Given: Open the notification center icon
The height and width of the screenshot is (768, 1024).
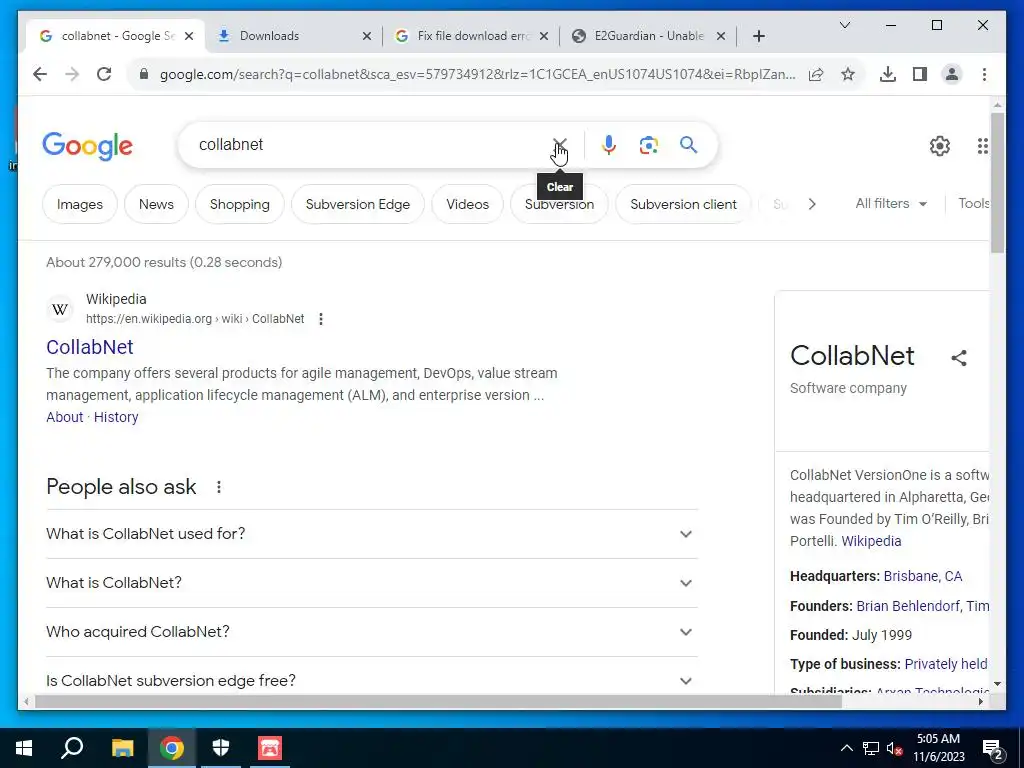Looking at the screenshot, I should coord(993,748).
